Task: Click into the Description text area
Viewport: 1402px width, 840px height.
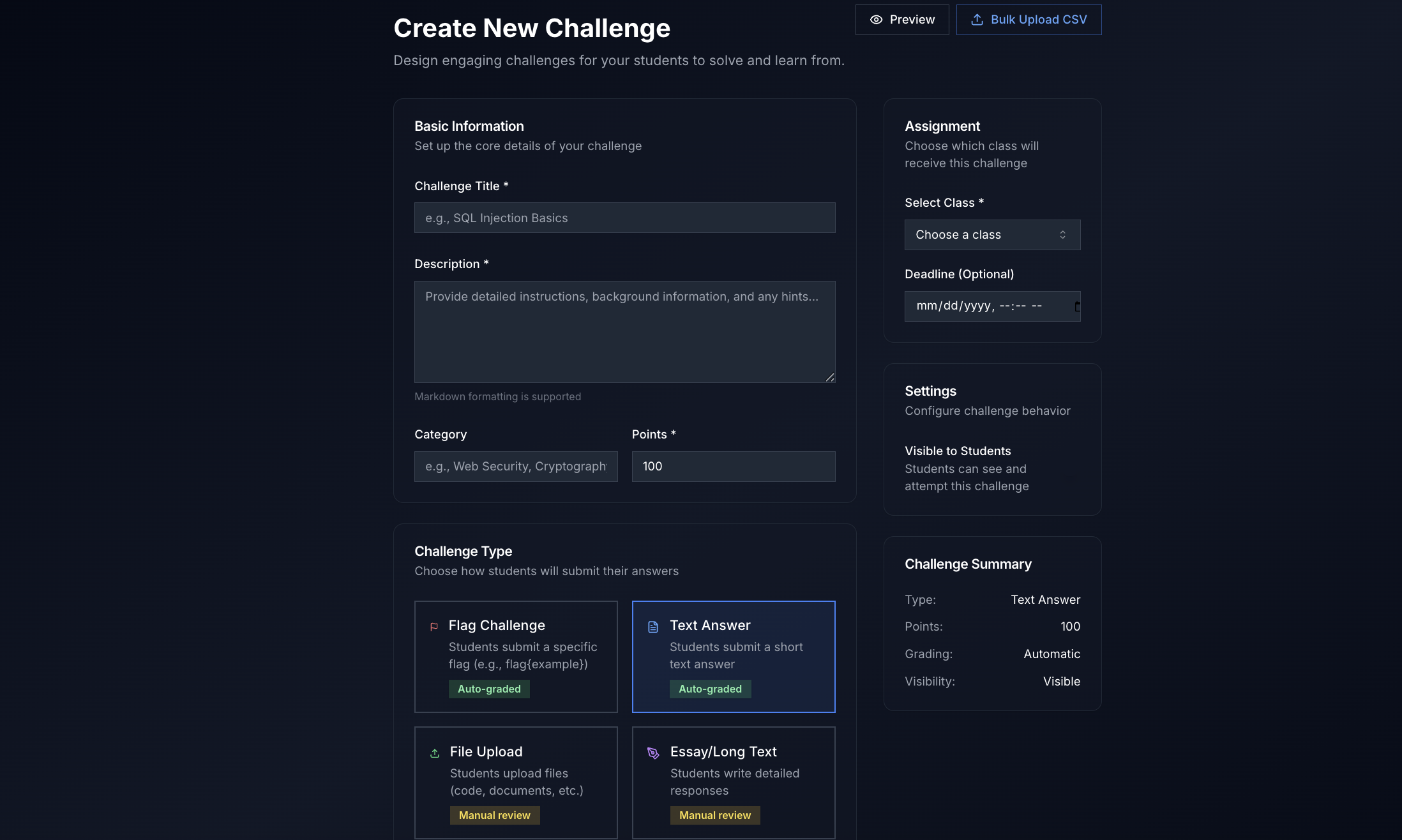Action: click(x=624, y=332)
